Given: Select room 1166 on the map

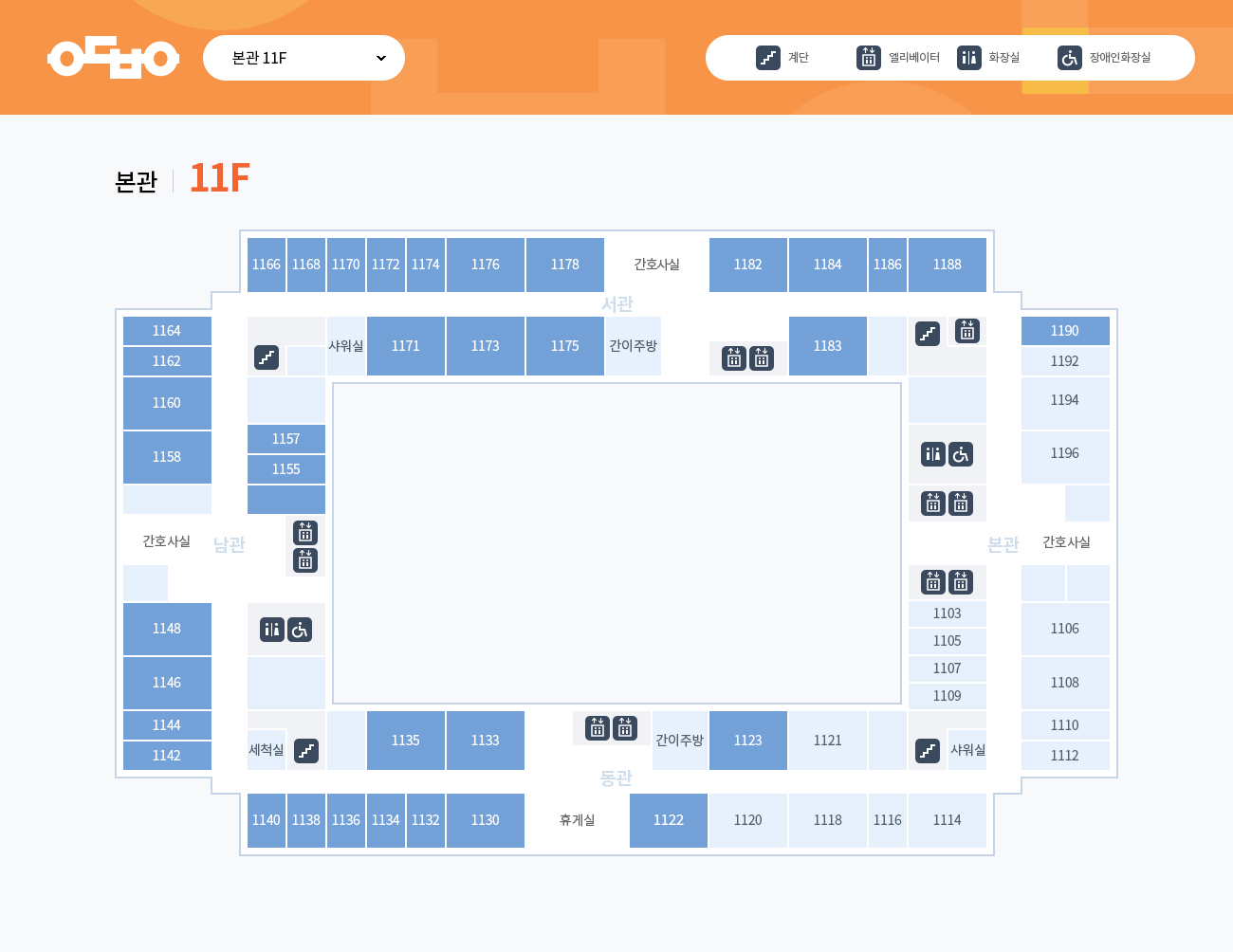Looking at the screenshot, I should [x=267, y=265].
